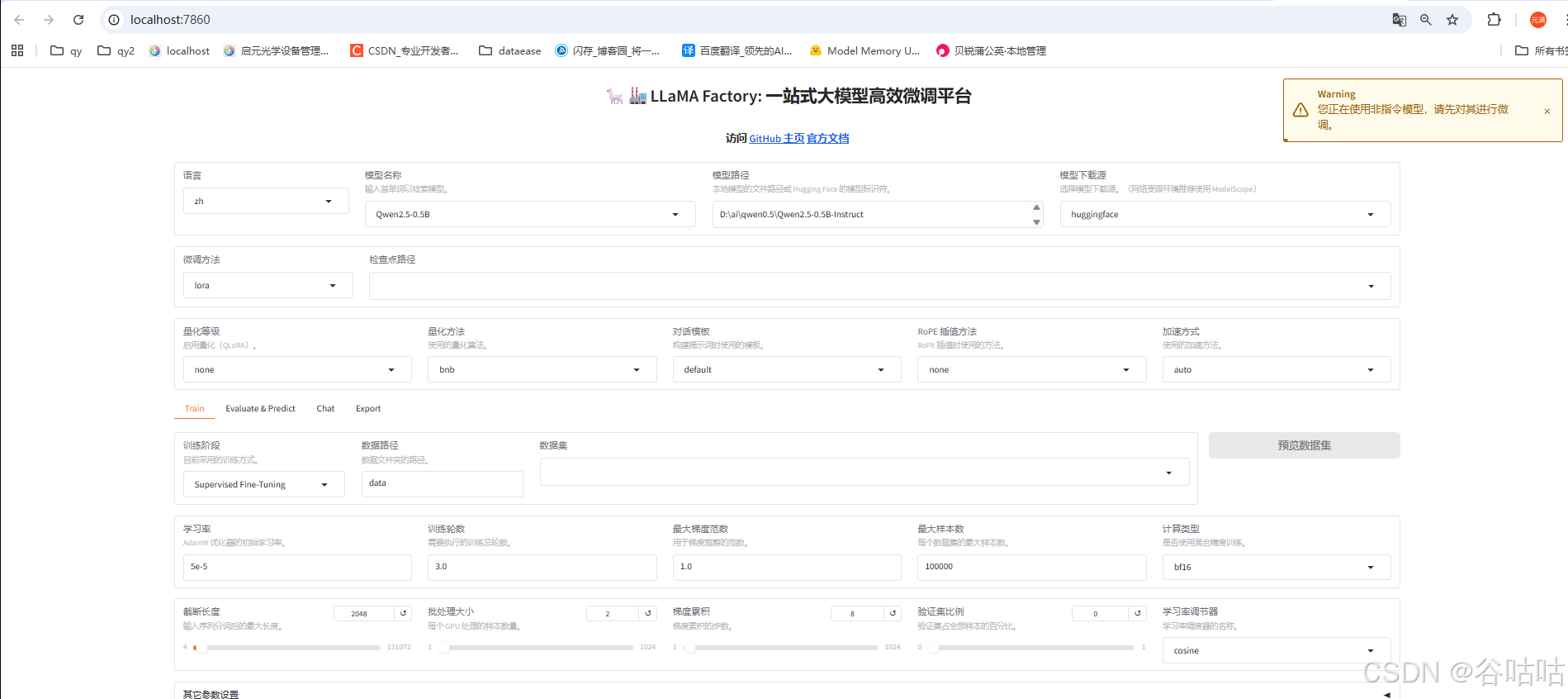Reset the 截断长度 value with its reset icon
Viewport: 1568px width, 699px height.
pos(403,613)
